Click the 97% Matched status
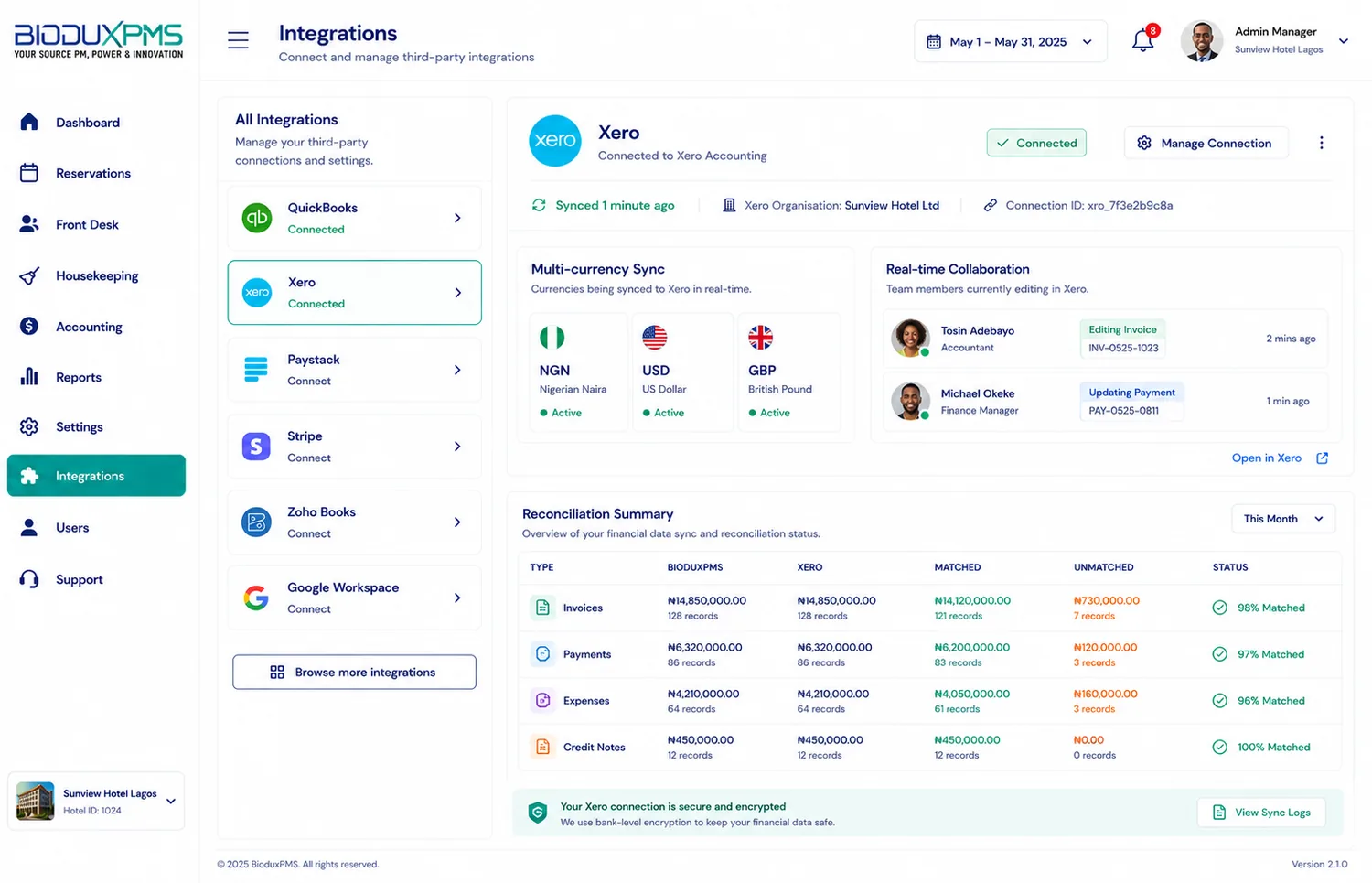This screenshot has width=1372, height=883. click(1259, 654)
